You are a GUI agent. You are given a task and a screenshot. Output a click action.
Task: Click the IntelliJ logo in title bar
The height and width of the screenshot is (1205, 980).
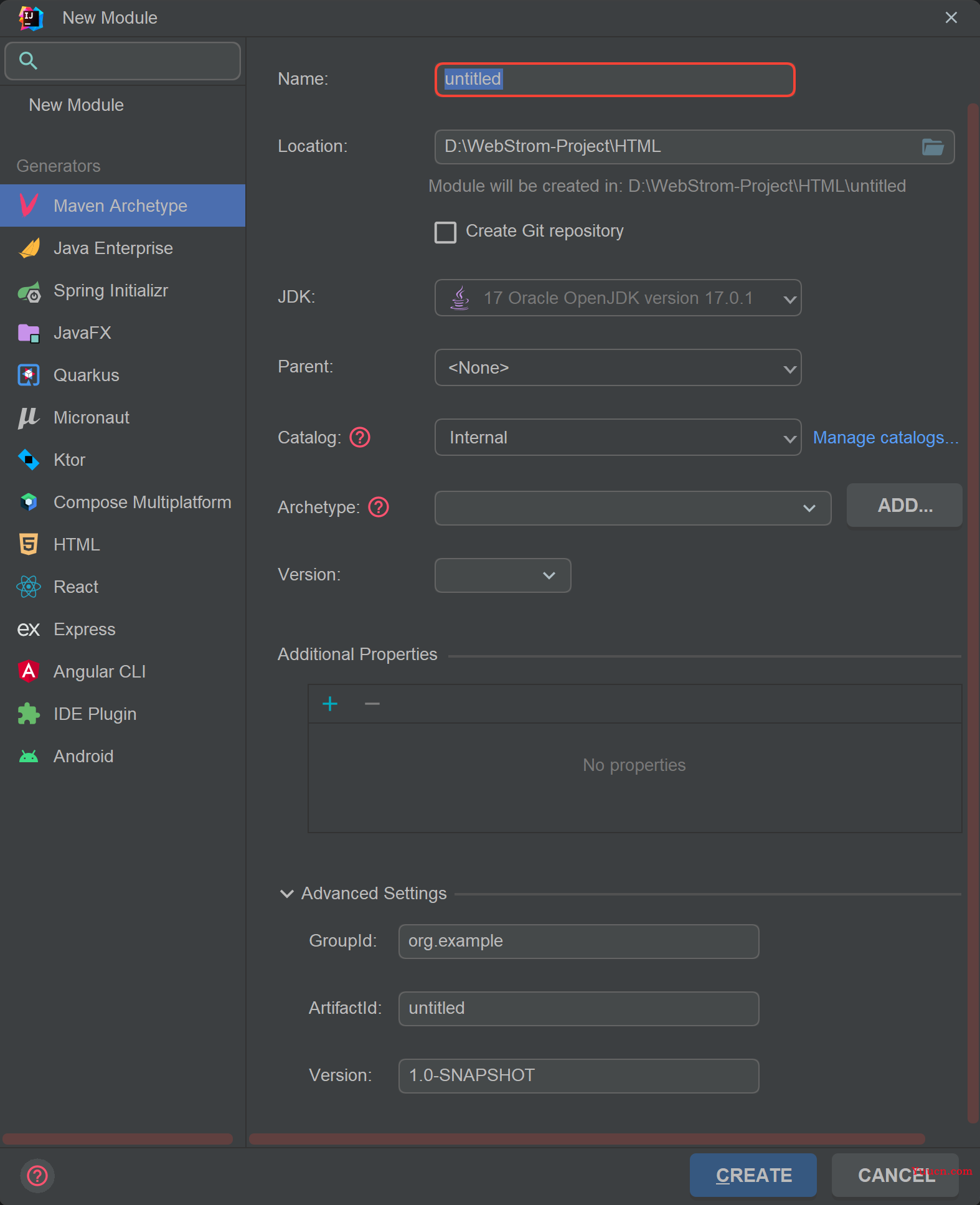coord(31,18)
